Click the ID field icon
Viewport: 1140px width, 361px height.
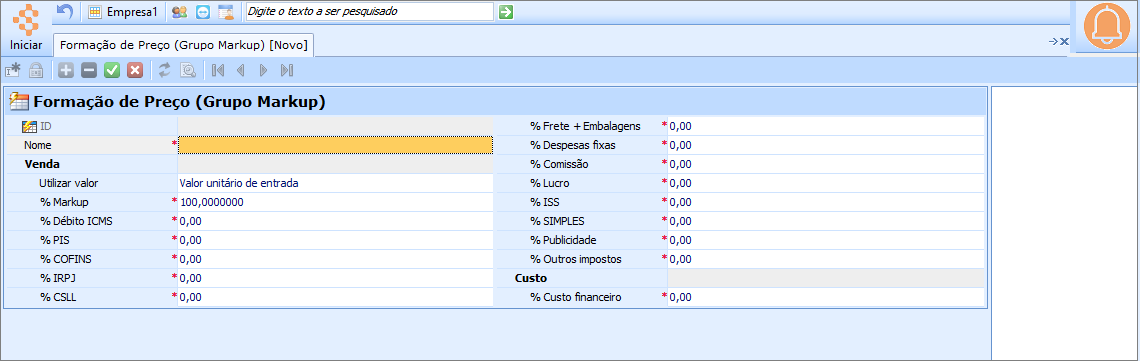point(29,126)
